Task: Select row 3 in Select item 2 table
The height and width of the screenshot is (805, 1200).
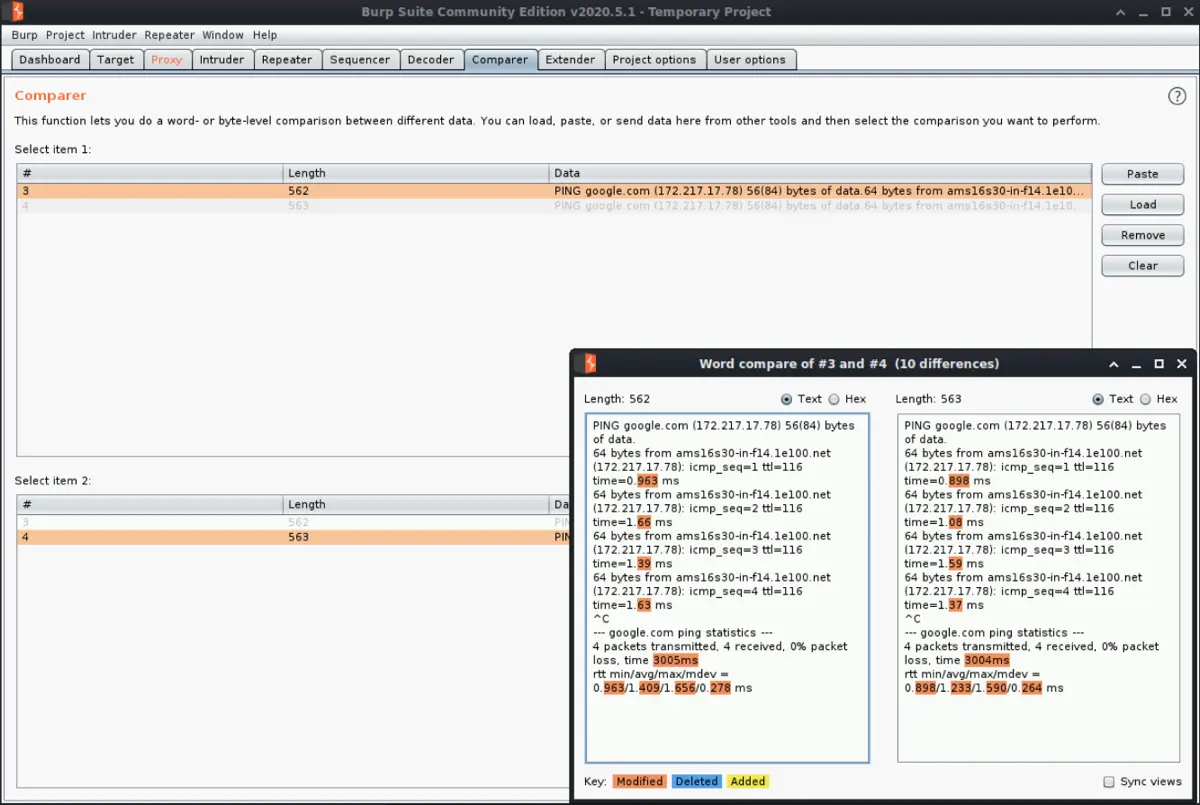Action: 294,522
